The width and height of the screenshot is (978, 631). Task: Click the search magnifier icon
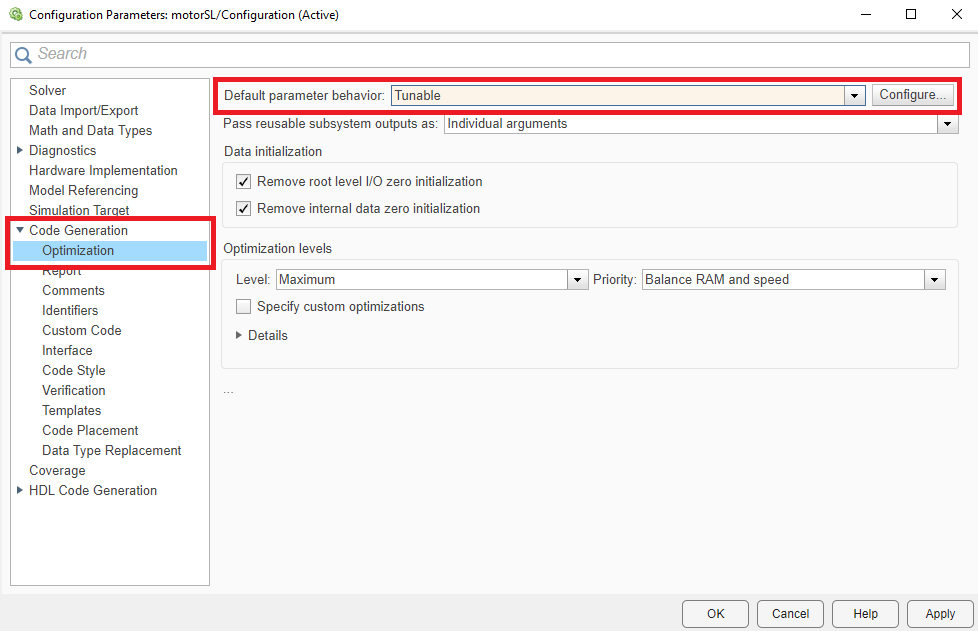click(24, 55)
